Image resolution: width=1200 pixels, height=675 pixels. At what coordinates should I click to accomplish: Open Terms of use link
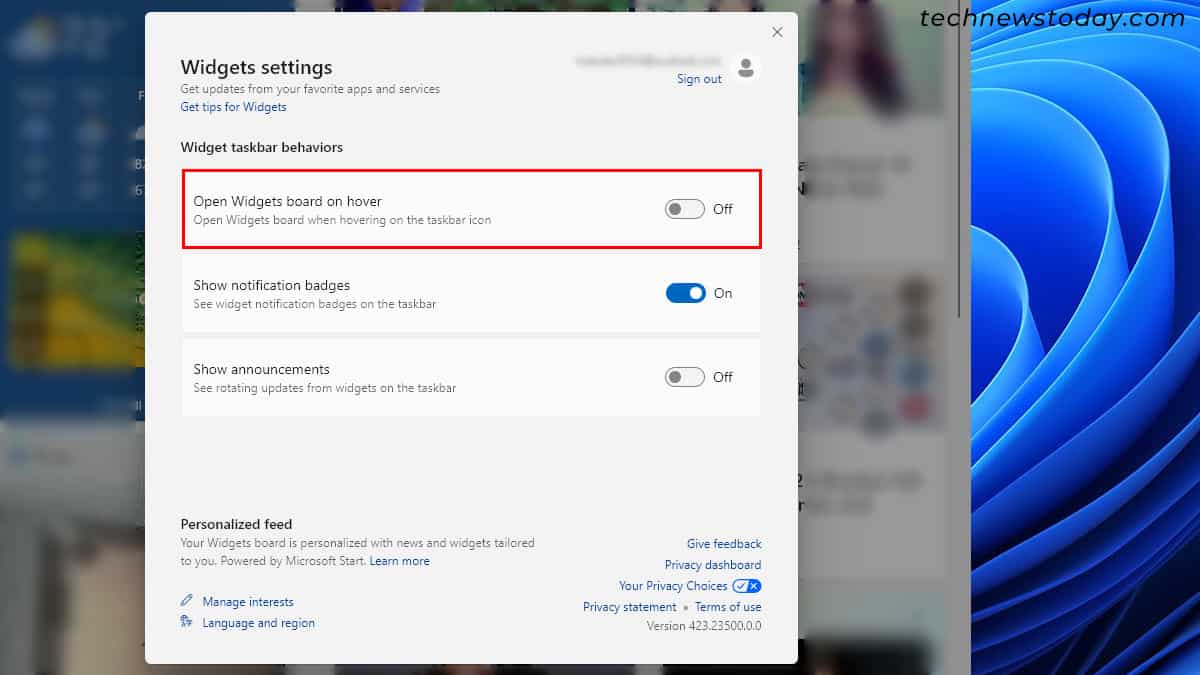click(728, 607)
